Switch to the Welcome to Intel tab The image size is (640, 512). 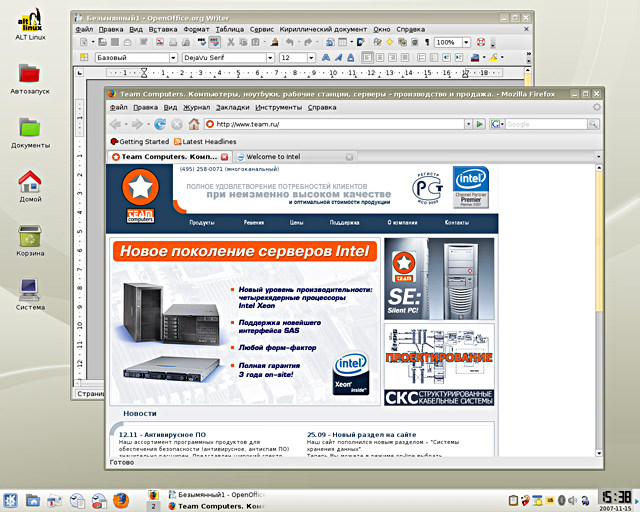273,157
